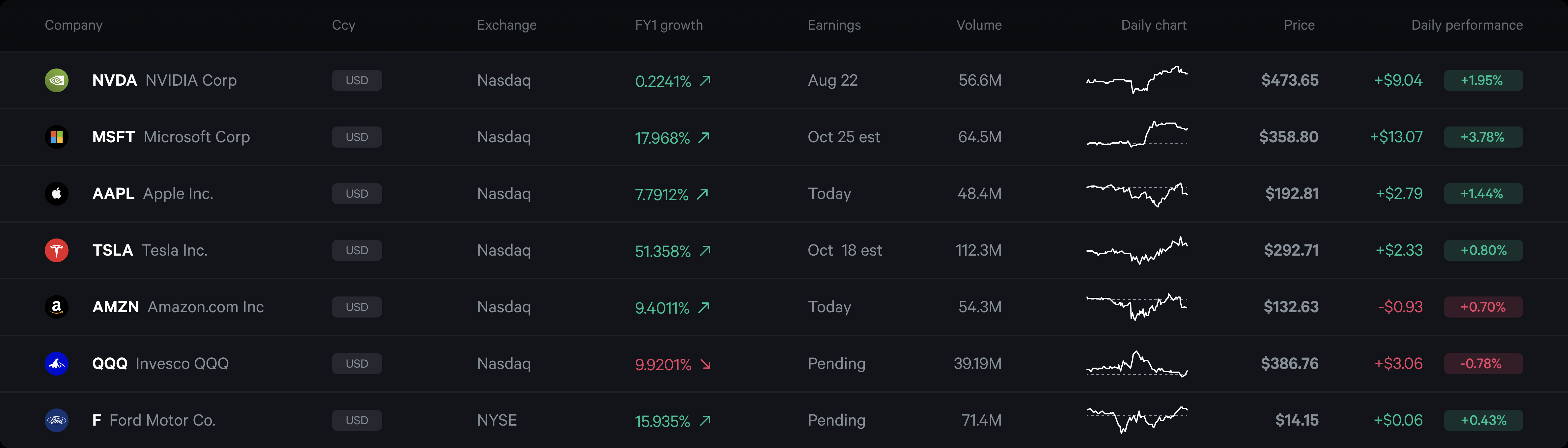This screenshot has width=1568, height=448.
Task: Click the red -0.78% QQQ badge
Action: 1483,363
